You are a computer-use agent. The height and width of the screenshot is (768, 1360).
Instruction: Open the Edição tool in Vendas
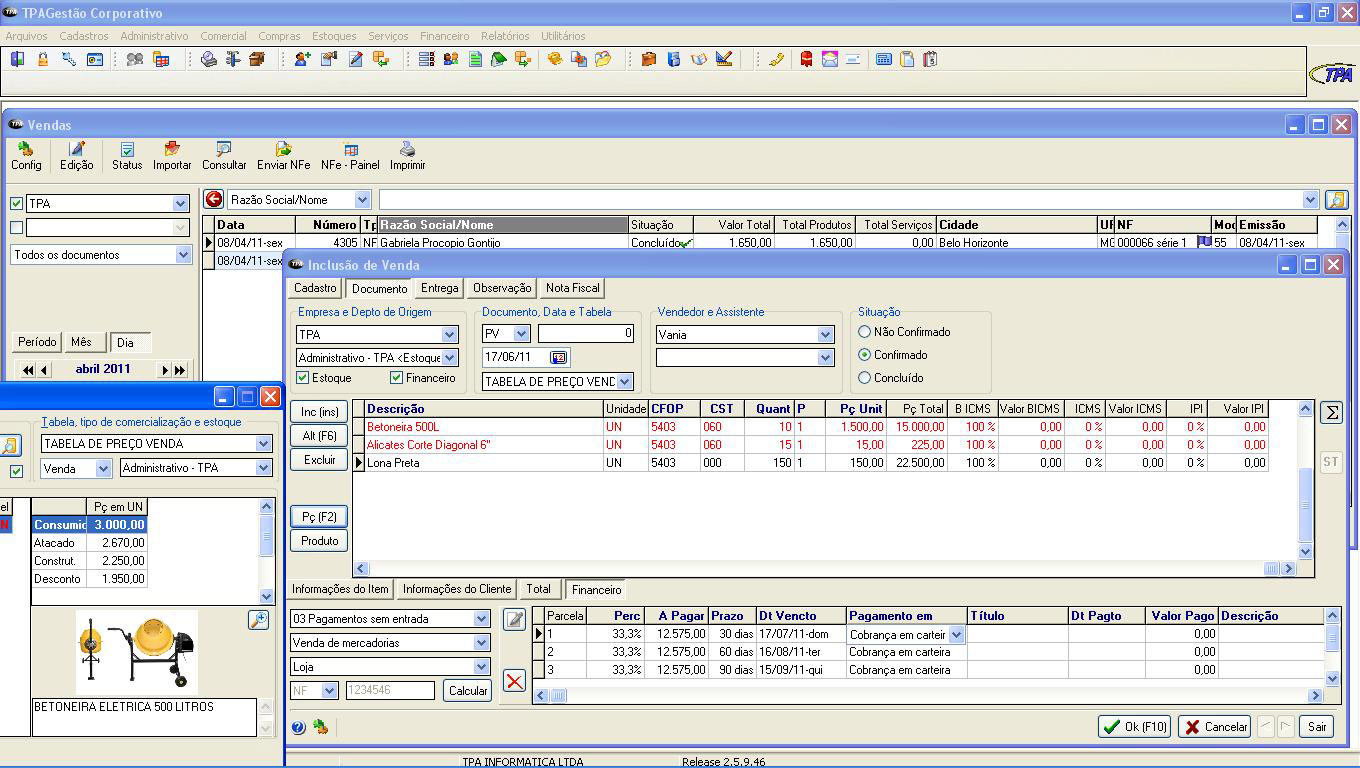(x=76, y=149)
